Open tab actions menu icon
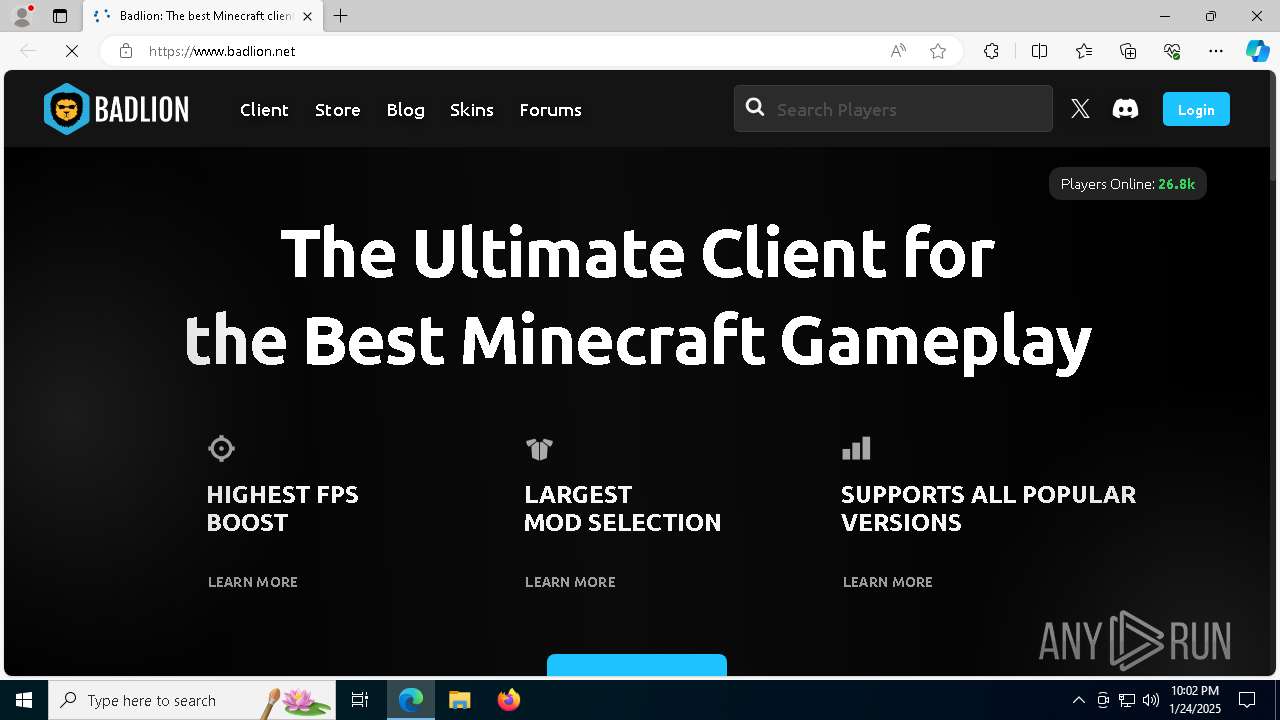 click(60, 16)
